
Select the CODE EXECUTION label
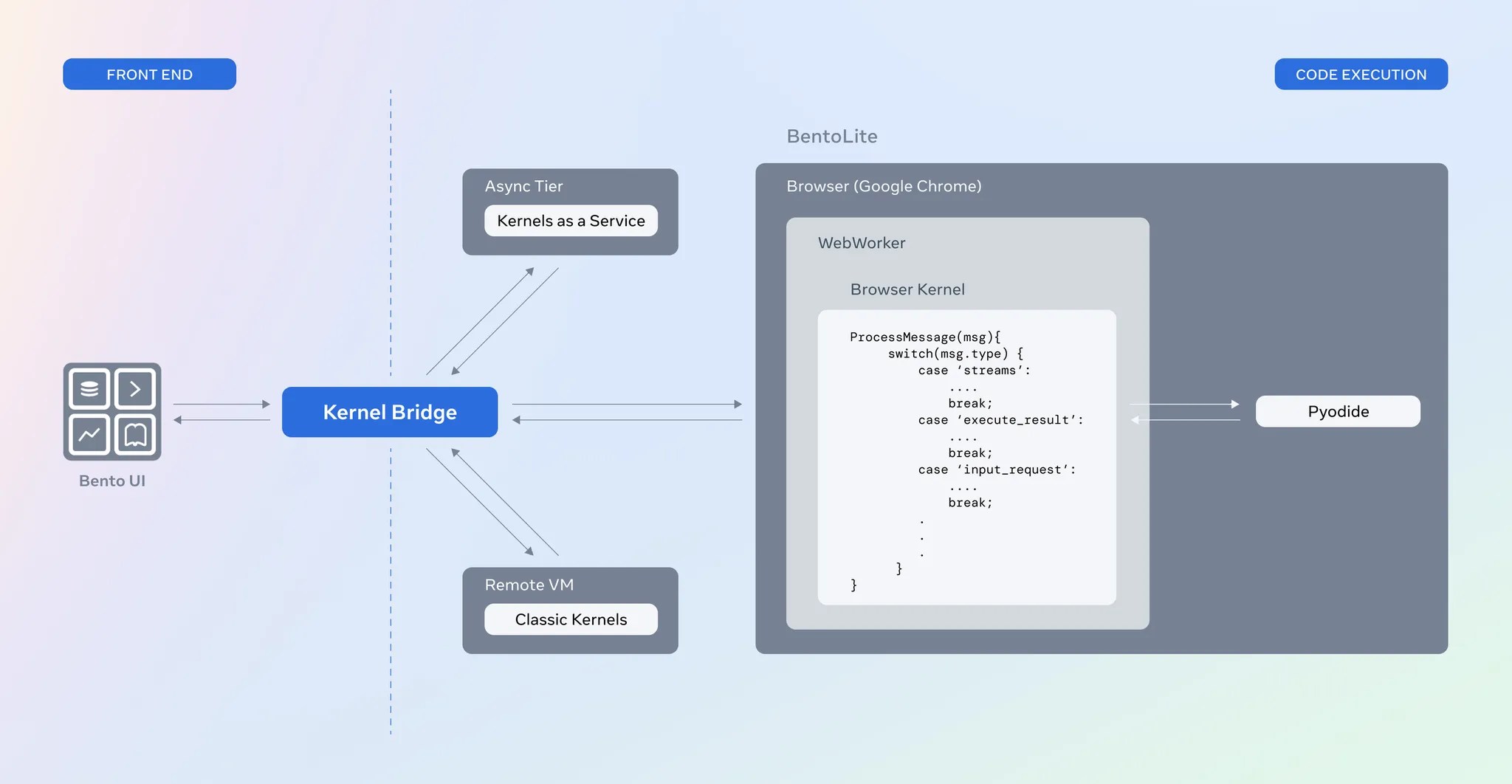[x=1361, y=75]
